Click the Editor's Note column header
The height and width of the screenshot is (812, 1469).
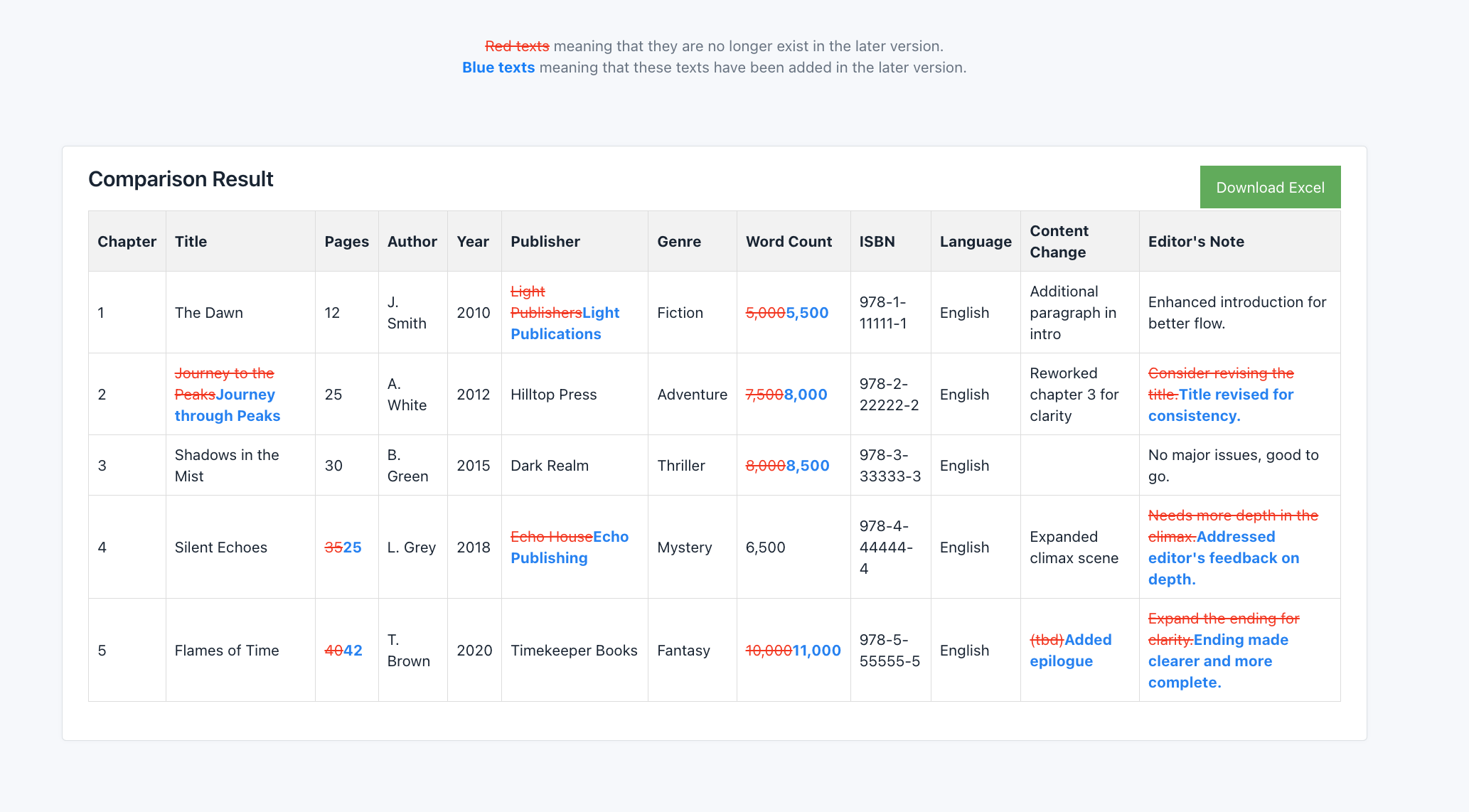pos(1196,241)
